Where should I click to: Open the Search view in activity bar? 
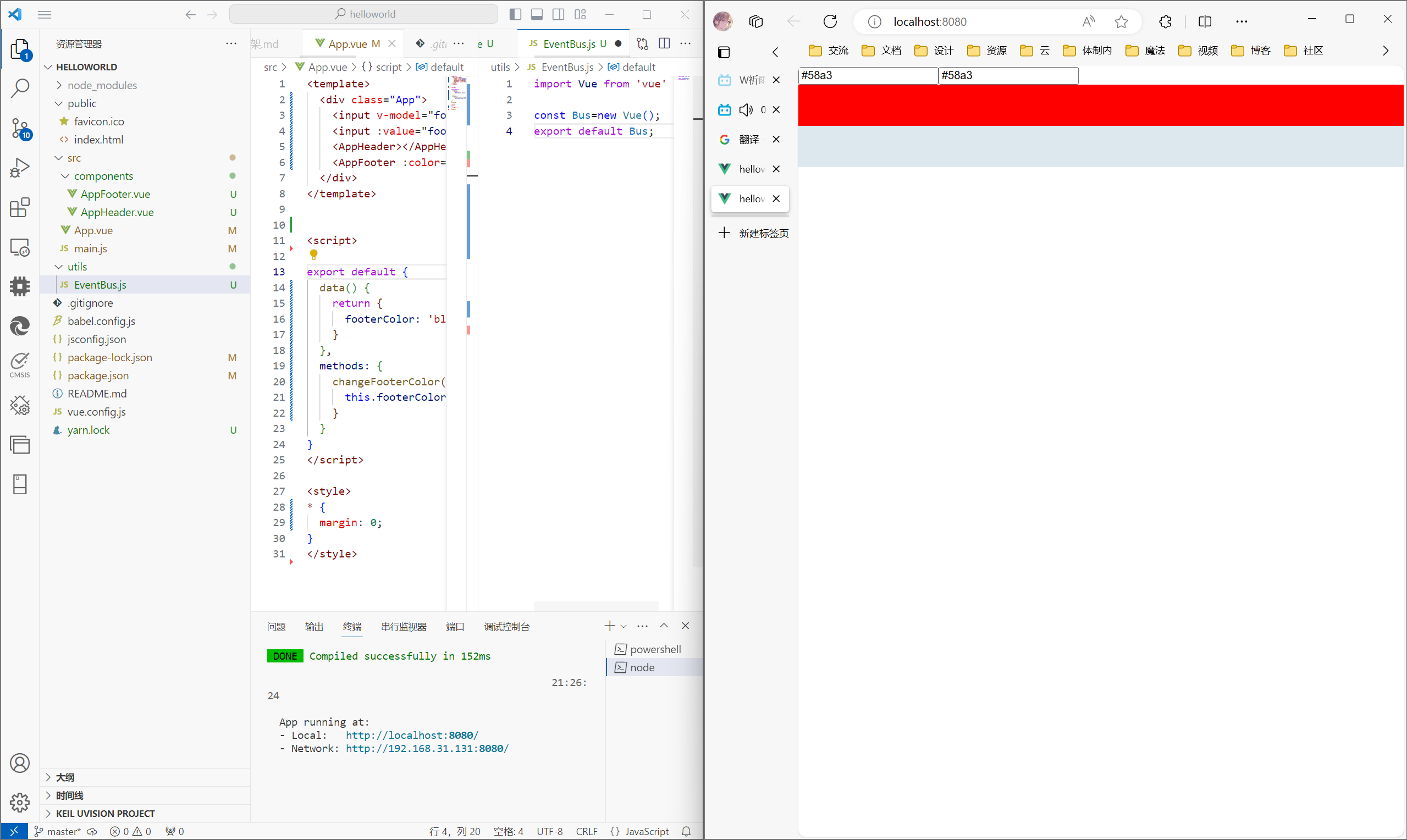[20, 89]
